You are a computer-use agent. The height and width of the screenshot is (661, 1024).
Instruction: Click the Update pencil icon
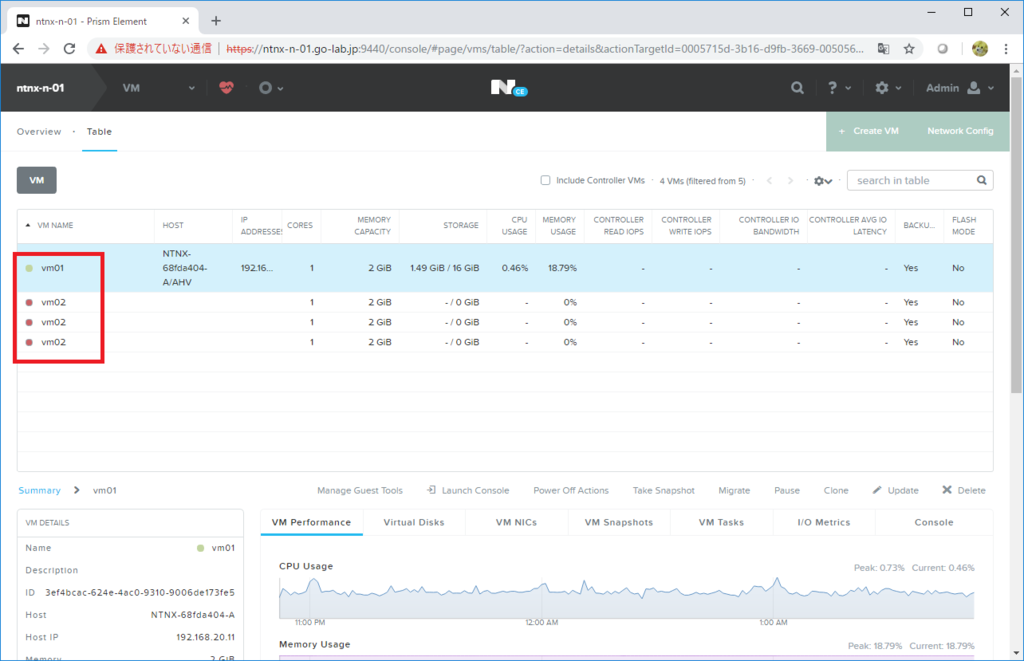point(877,490)
